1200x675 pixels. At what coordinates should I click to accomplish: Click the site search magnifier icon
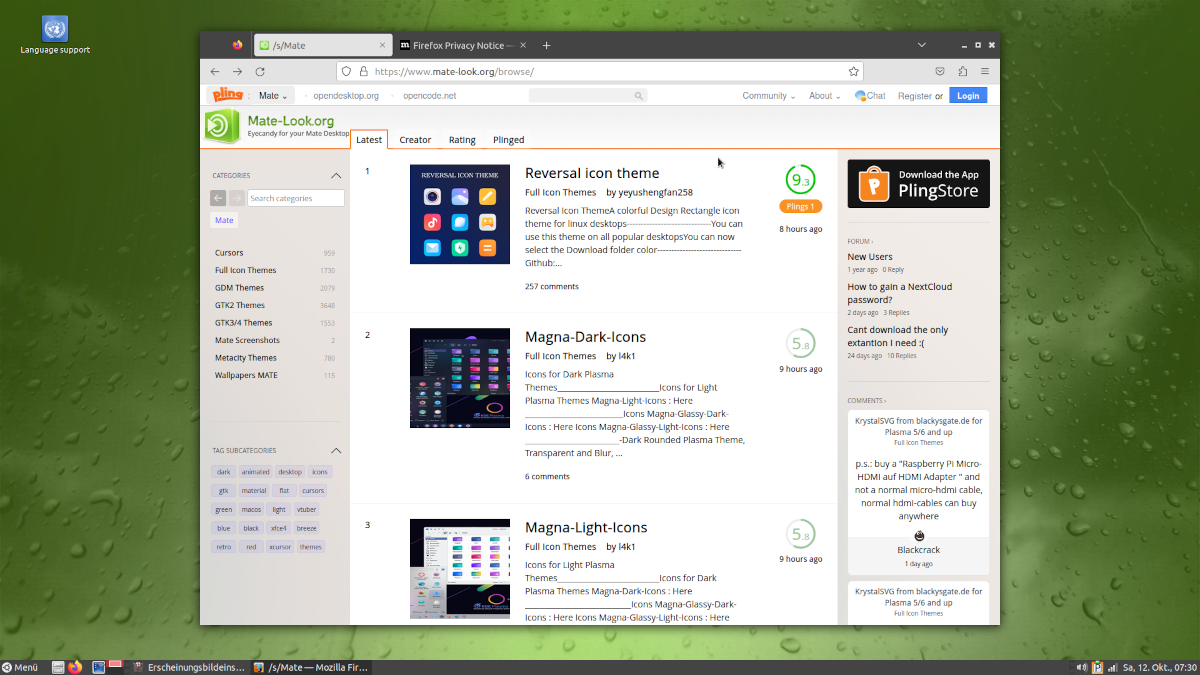coord(638,96)
